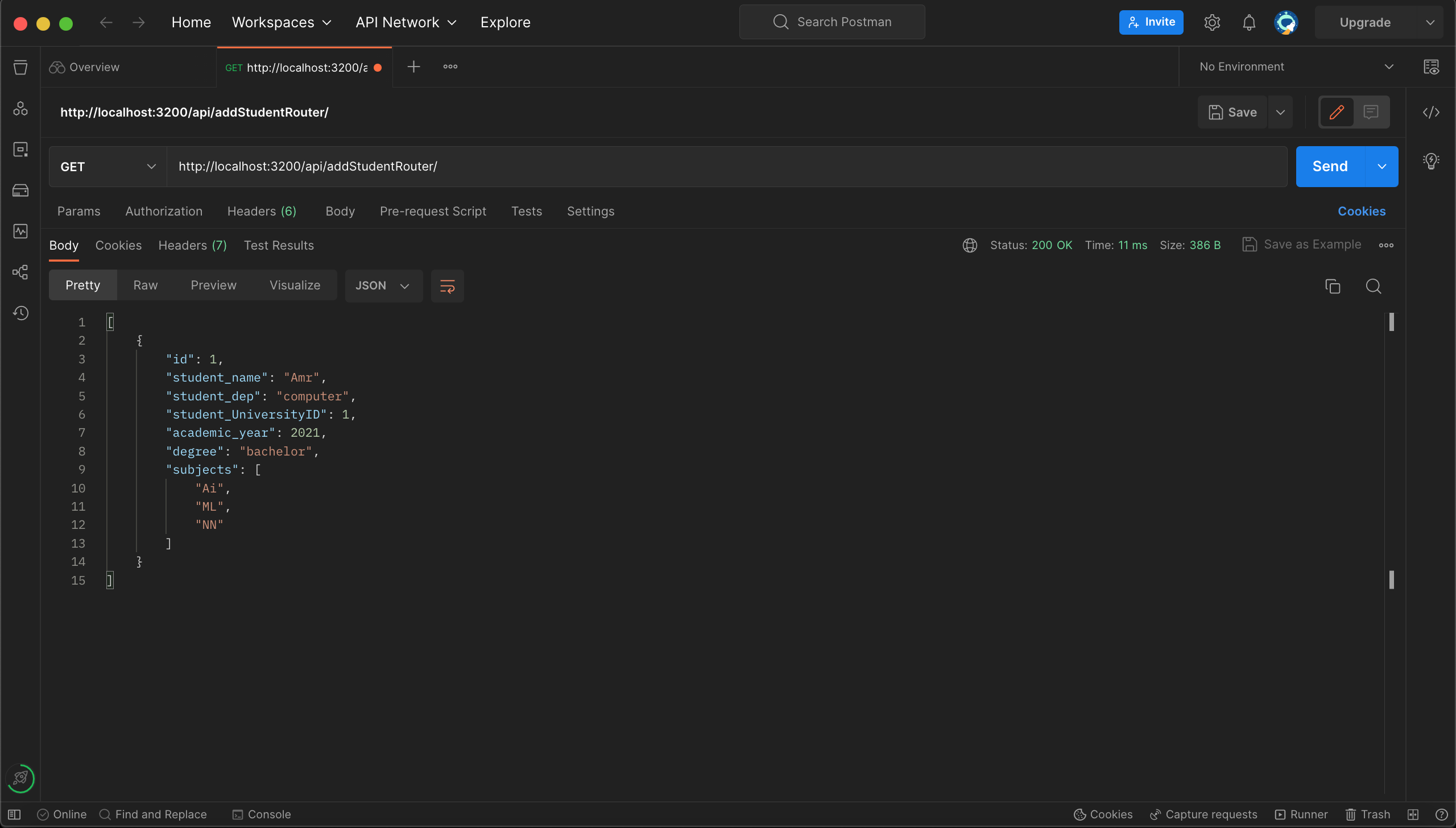Image resolution: width=1456 pixels, height=828 pixels.
Task: Toggle the two-pane layout view icon
Action: point(1413,814)
